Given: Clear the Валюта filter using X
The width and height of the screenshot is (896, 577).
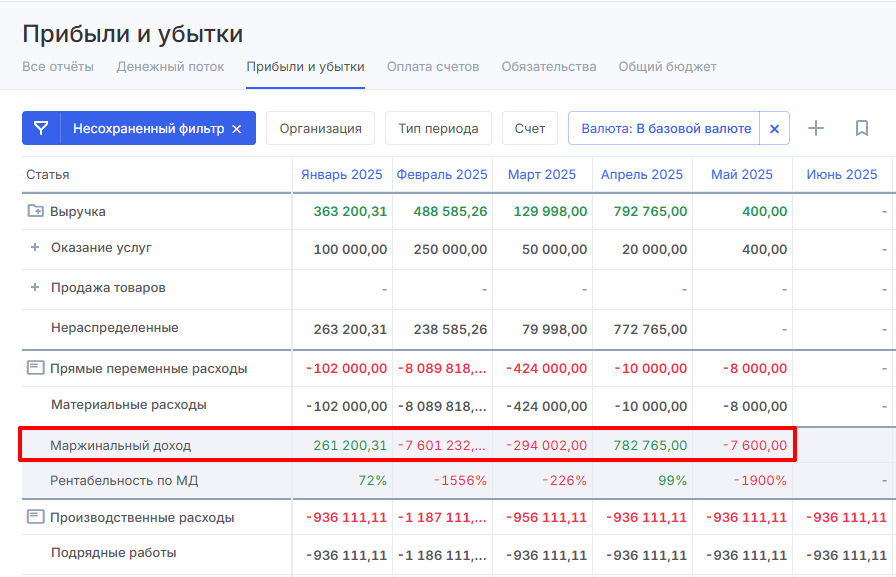Looking at the screenshot, I should 774,129.
